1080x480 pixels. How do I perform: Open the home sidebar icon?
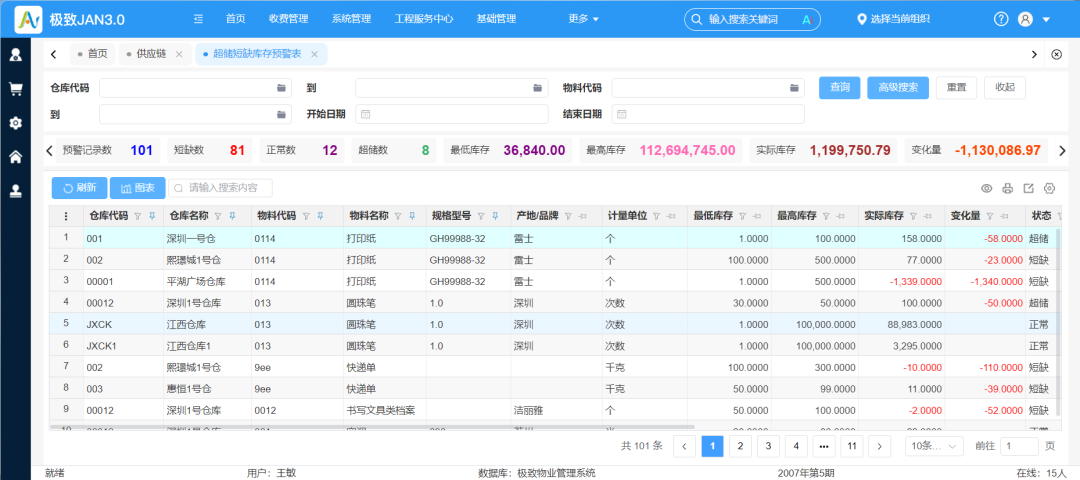(15, 157)
